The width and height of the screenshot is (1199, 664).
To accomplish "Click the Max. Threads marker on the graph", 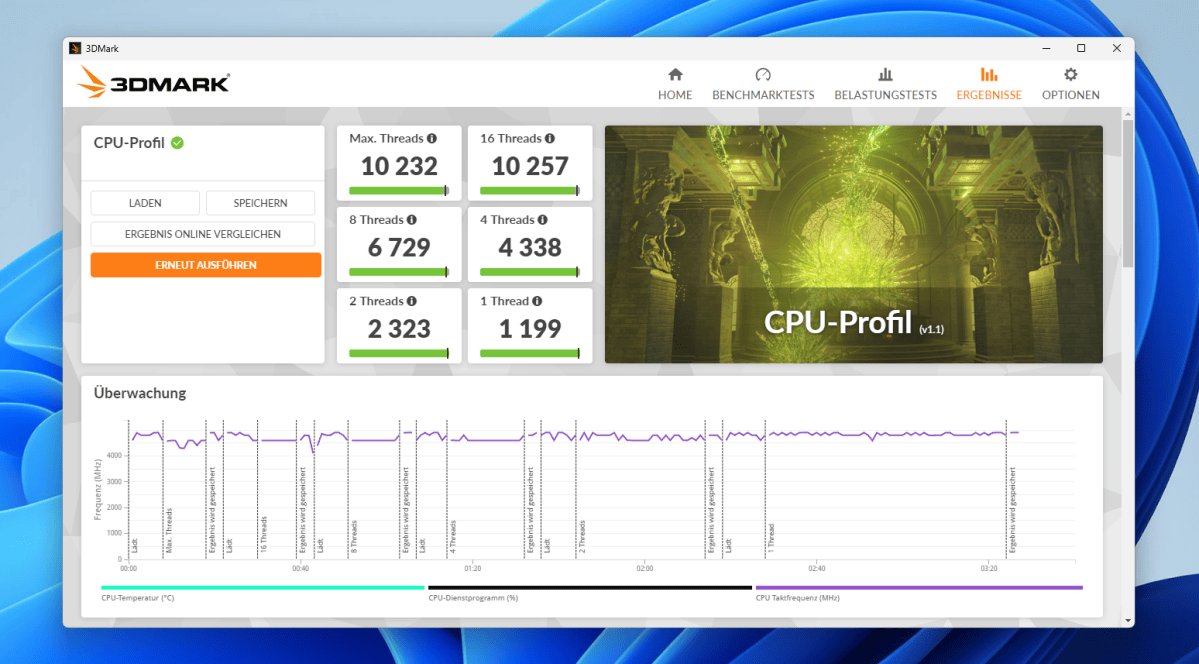I will coord(169,530).
